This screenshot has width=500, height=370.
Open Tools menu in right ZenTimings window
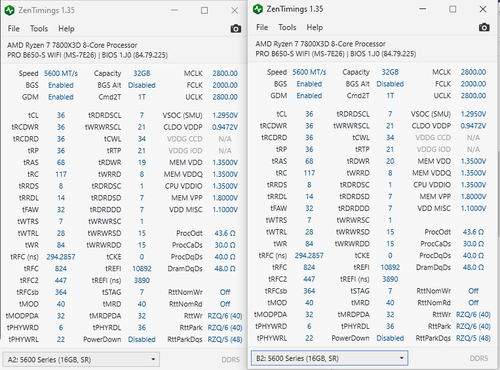pyautogui.click(x=287, y=28)
